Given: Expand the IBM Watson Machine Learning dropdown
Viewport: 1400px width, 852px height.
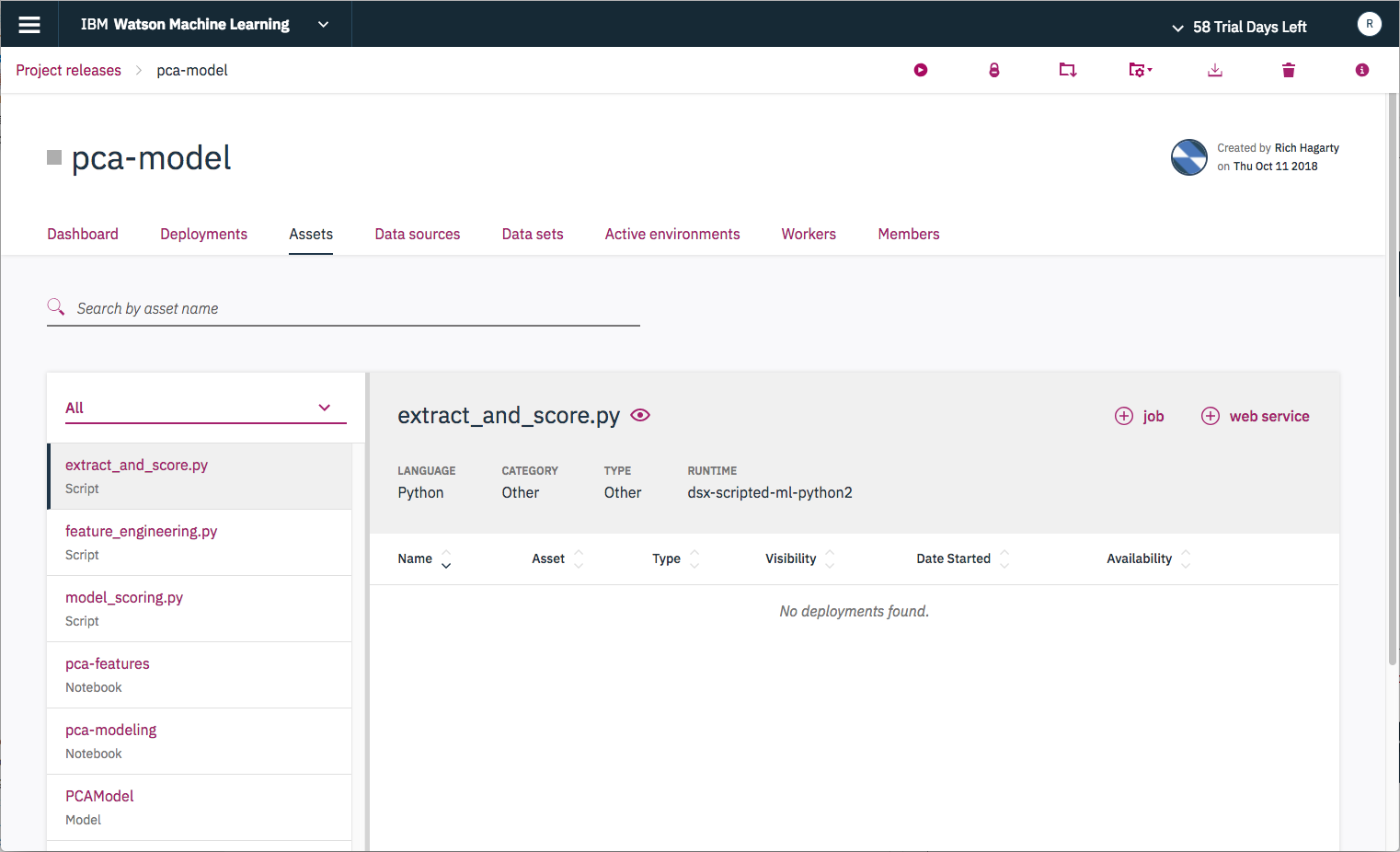Looking at the screenshot, I should tap(323, 25).
